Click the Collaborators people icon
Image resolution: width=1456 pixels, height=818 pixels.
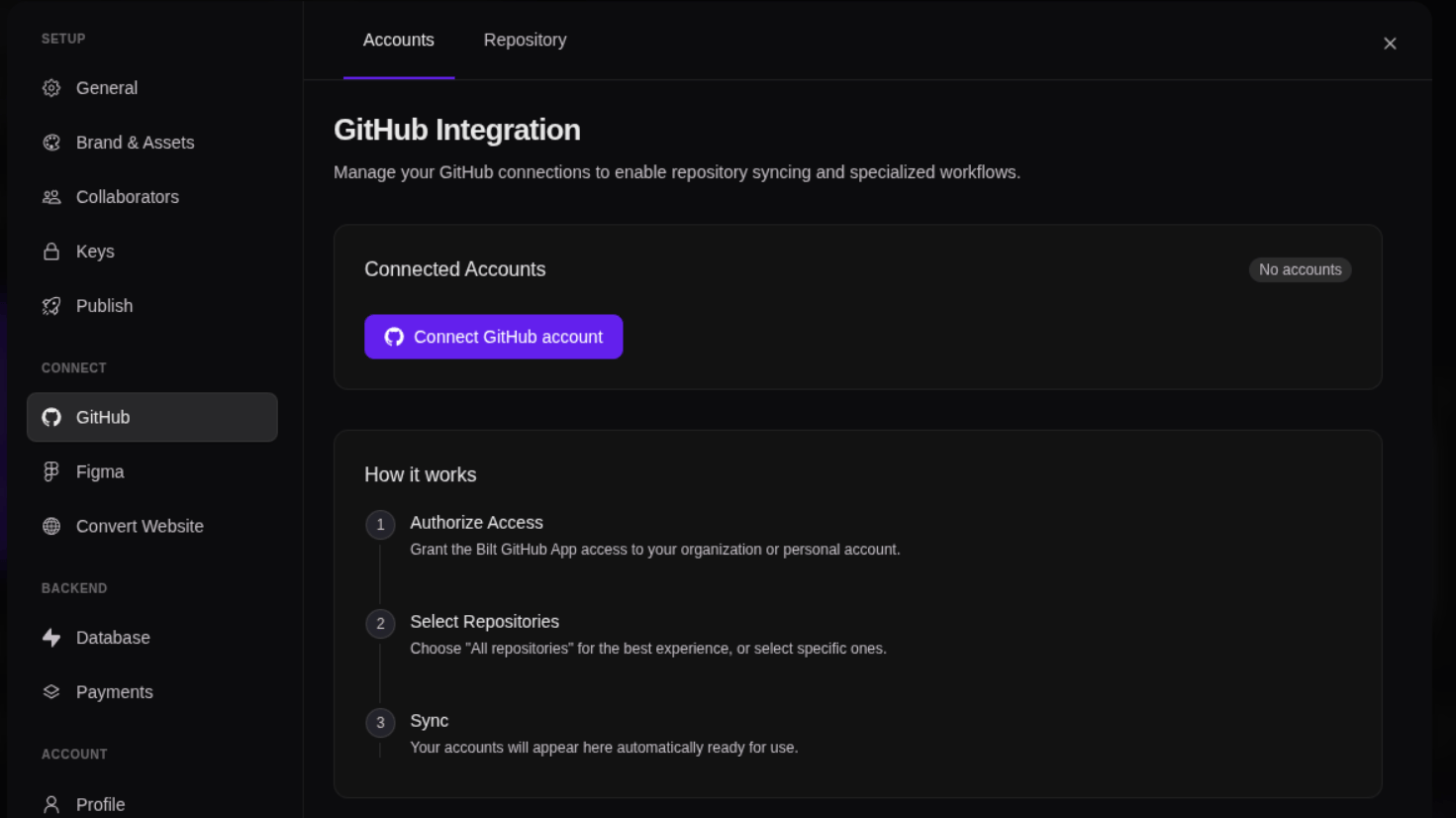pos(51,197)
